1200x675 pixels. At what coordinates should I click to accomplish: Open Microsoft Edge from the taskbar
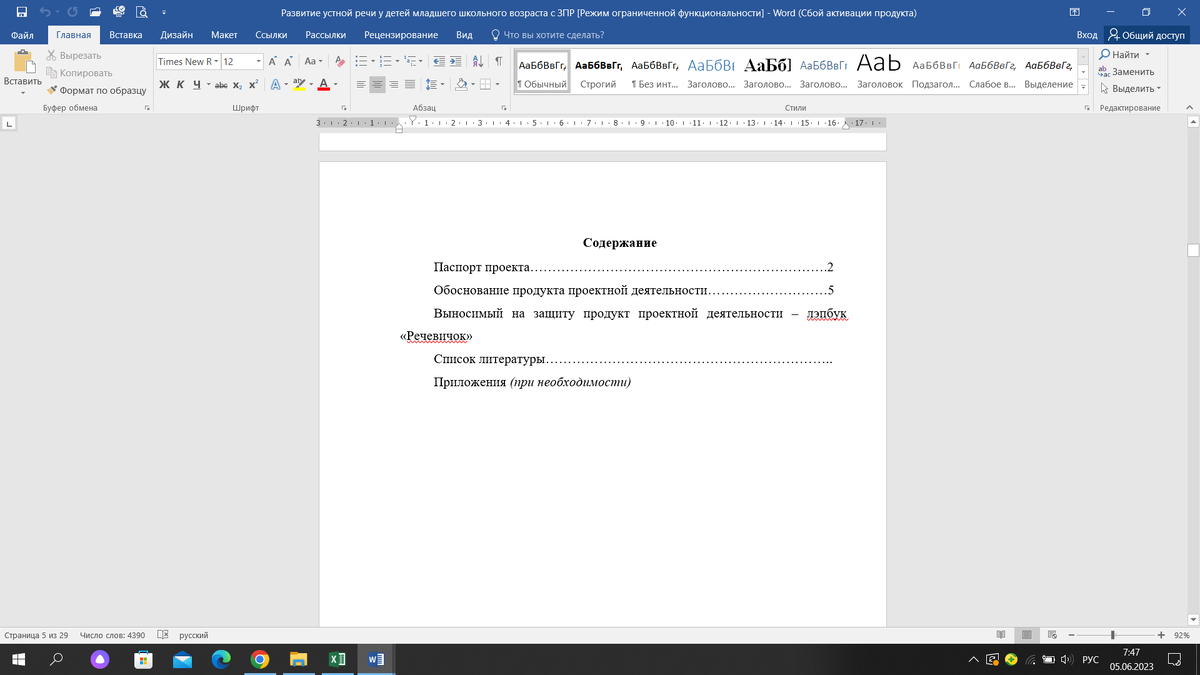point(220,659)
